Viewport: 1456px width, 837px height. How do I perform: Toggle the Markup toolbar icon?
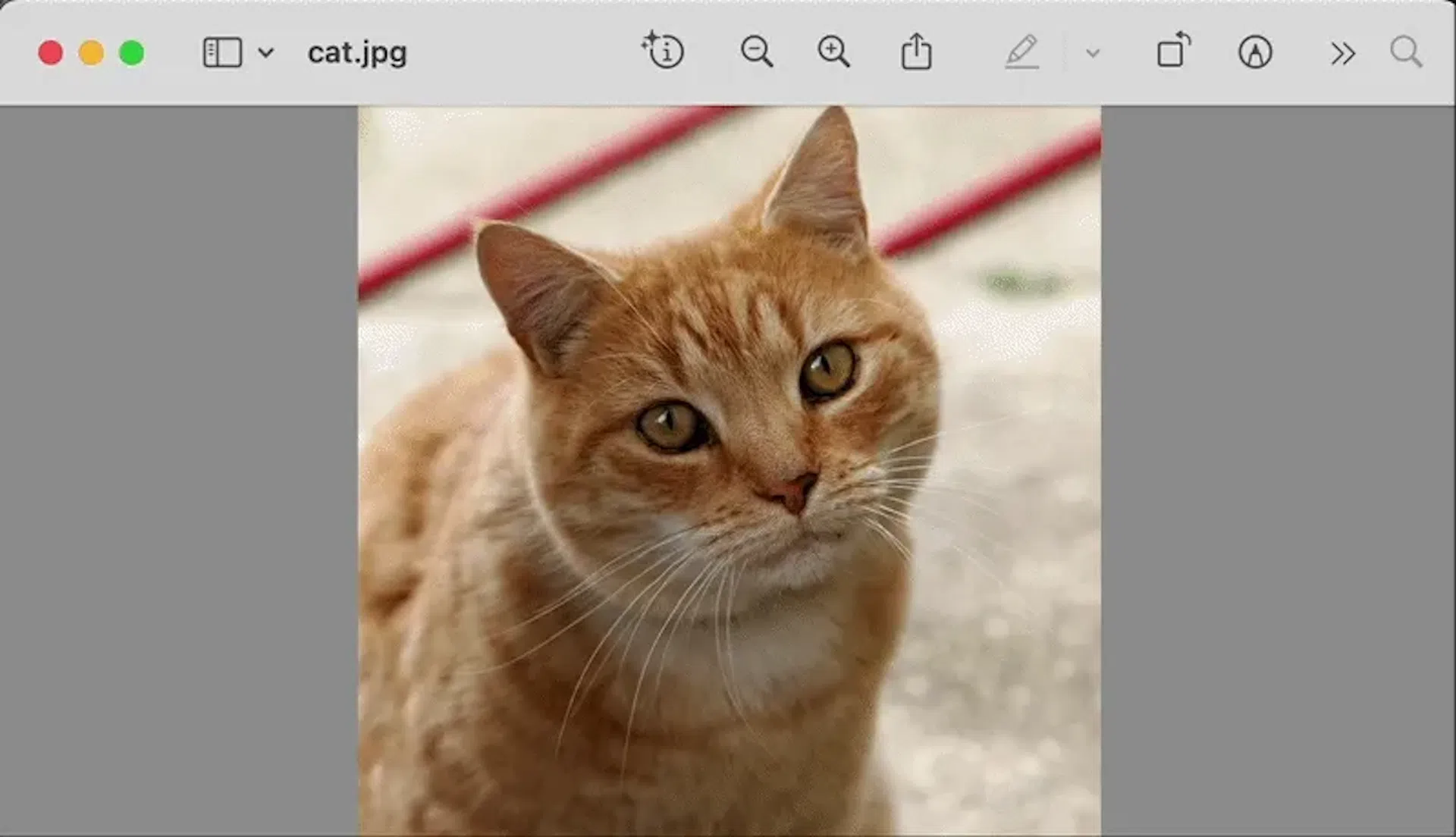(1255, 53)
